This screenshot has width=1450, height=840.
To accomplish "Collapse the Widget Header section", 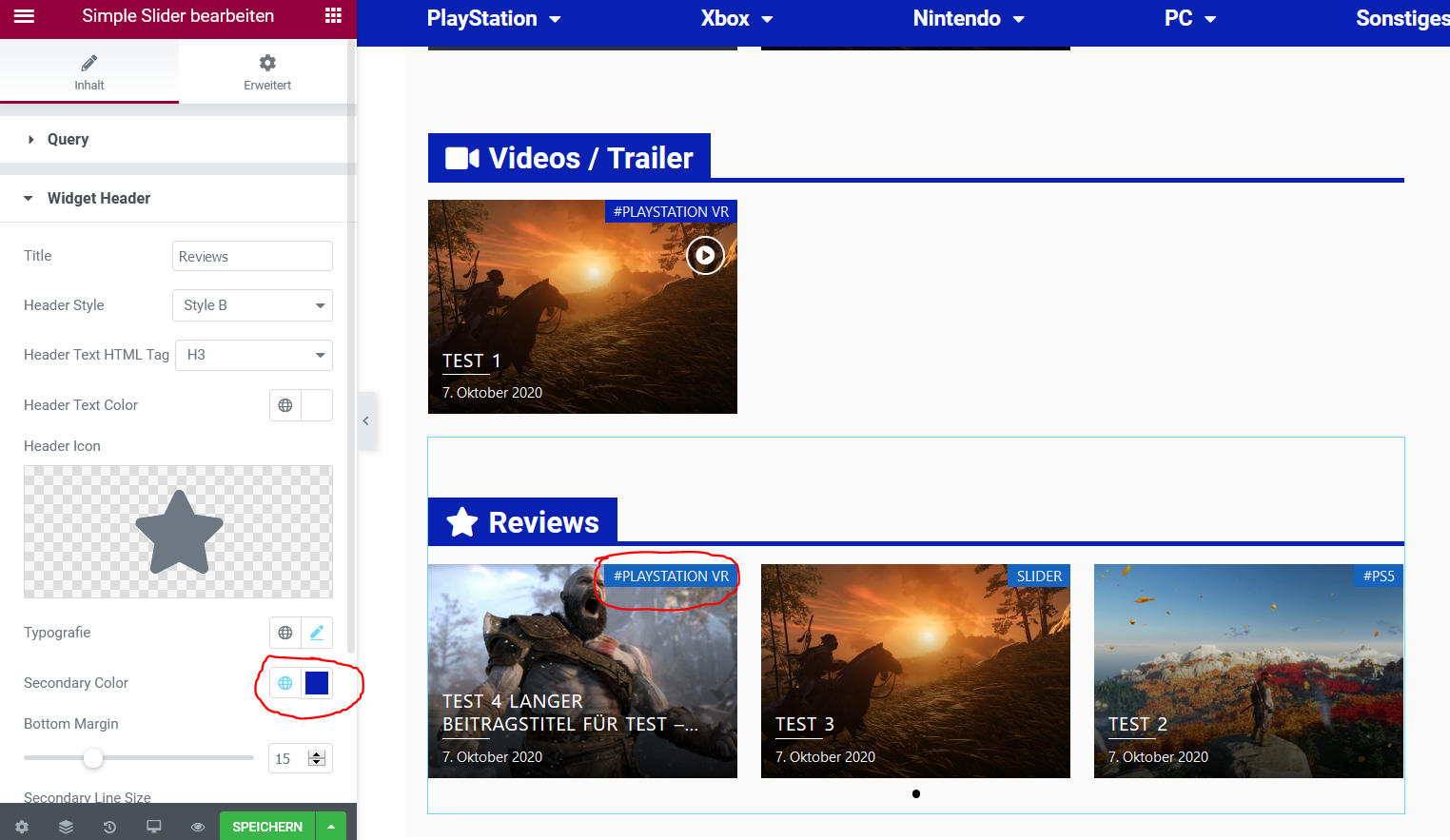I will tap(178, 198).
